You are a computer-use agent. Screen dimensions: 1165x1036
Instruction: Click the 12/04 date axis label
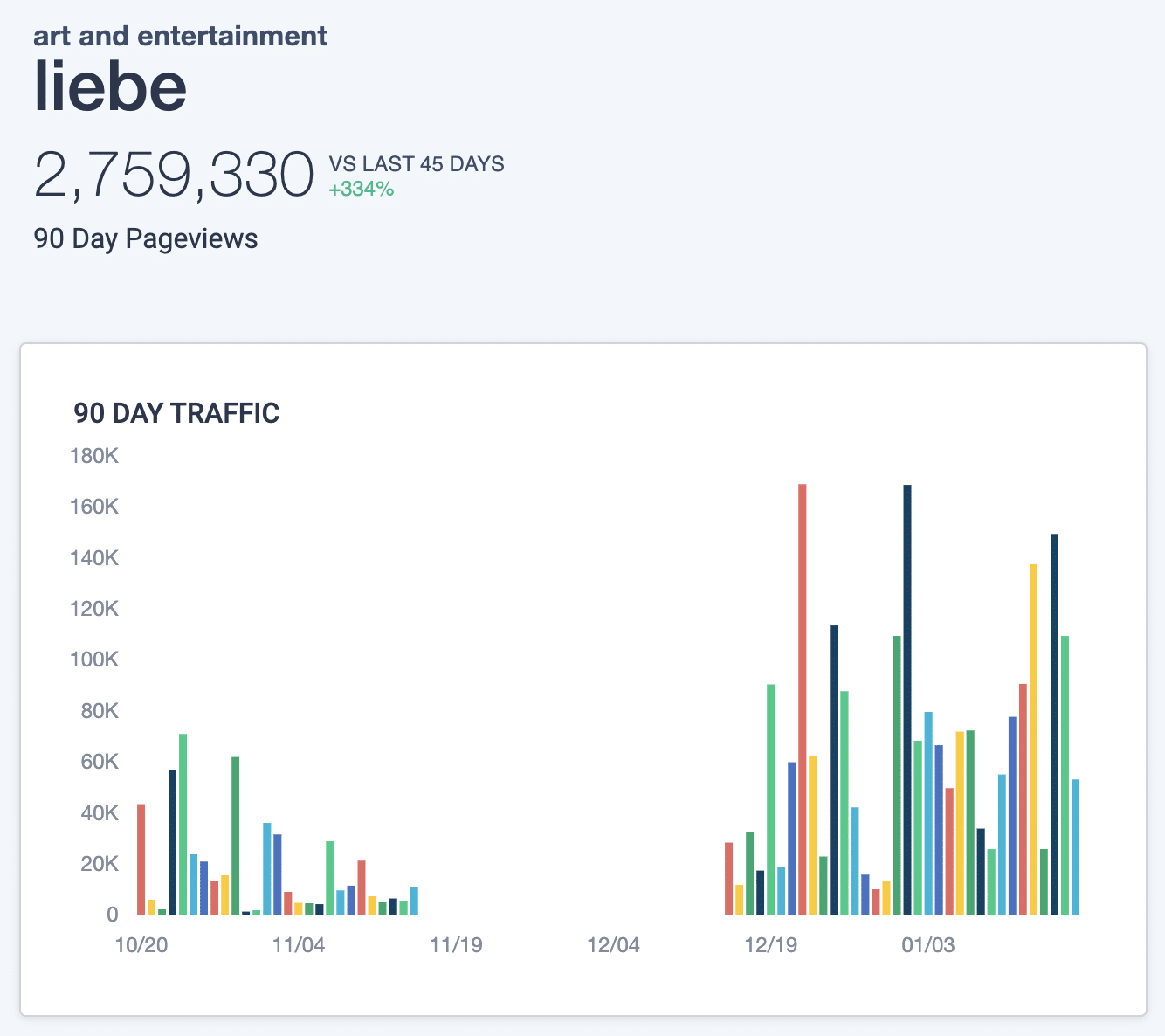pyautogui.click(x=613, y=945)
